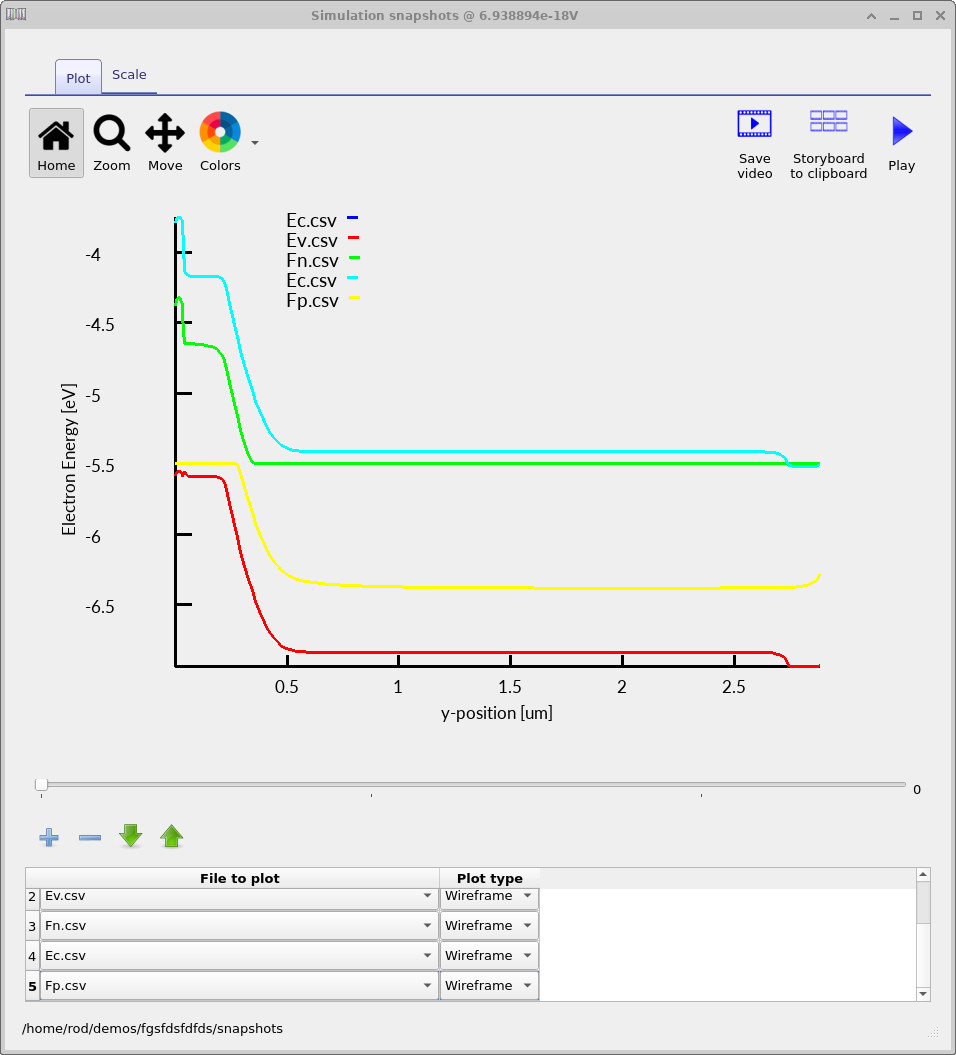This screenshot has width=956, height=1055.
Task: Click the window menu icon in the title bar
Action: click(x=16, y=15)
